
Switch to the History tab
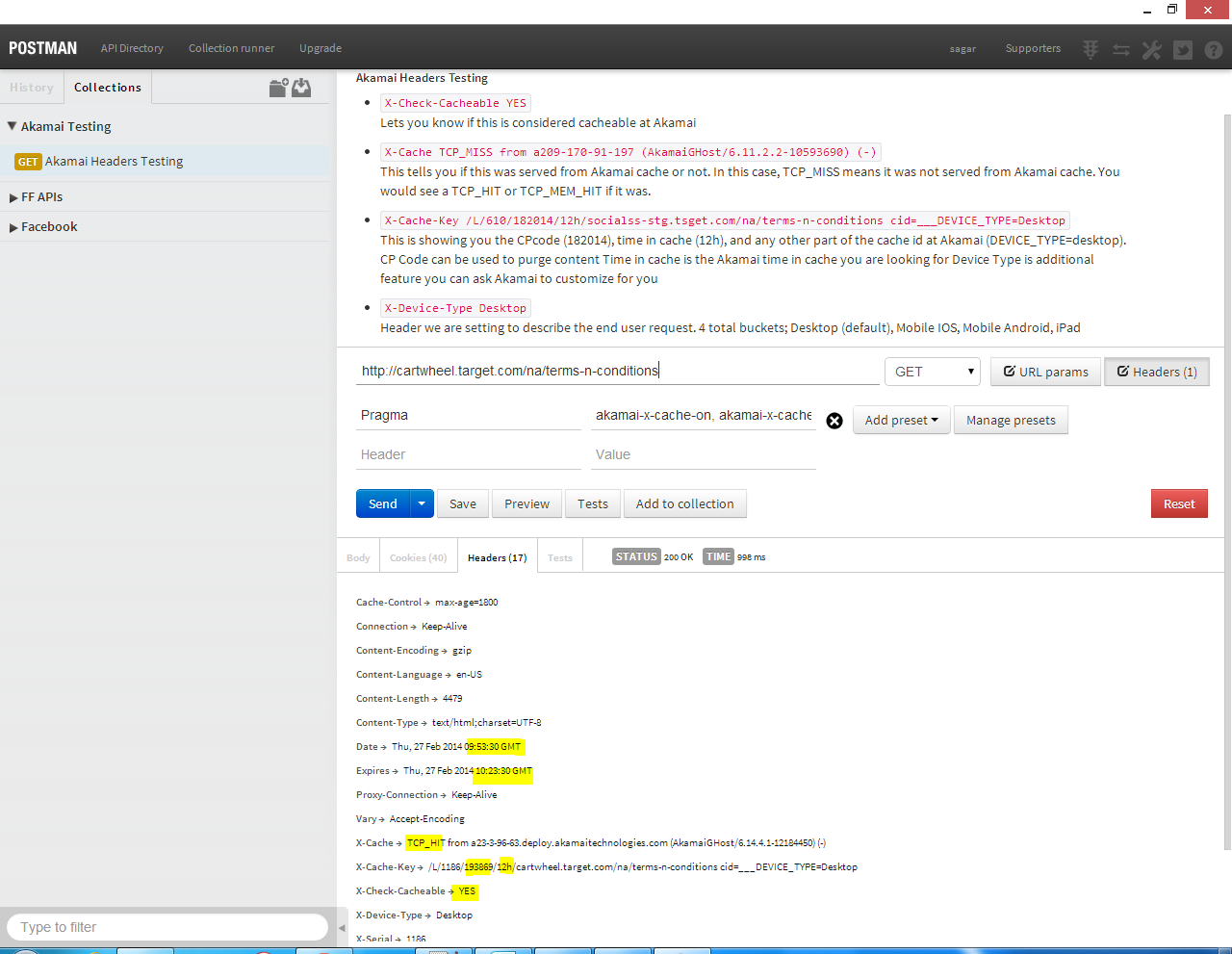click(32, 87)
